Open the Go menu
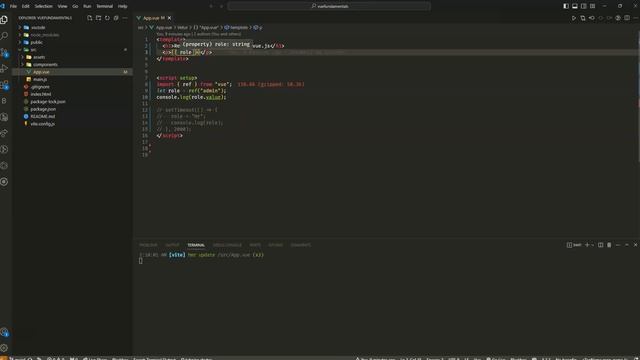The height and width of the screenshot is (360, 640). coord(75,6)
